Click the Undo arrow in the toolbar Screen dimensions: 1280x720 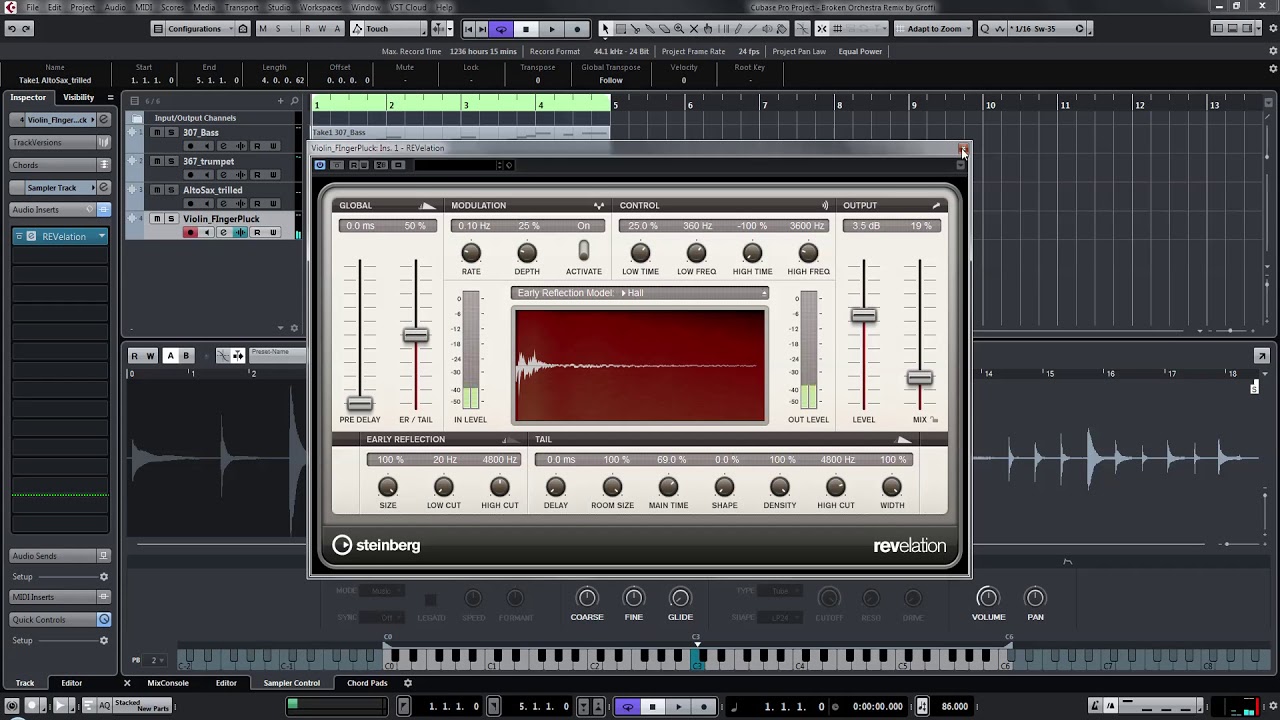(x=11, y=29)
